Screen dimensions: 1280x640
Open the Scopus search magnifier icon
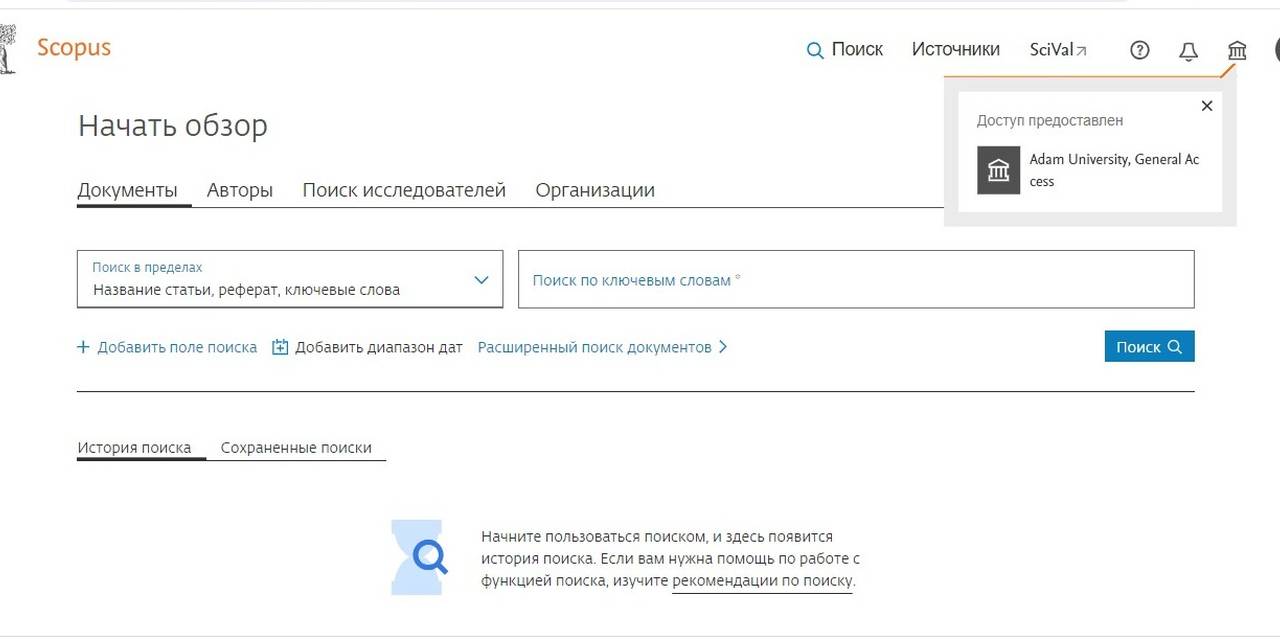tap(814, 49)
